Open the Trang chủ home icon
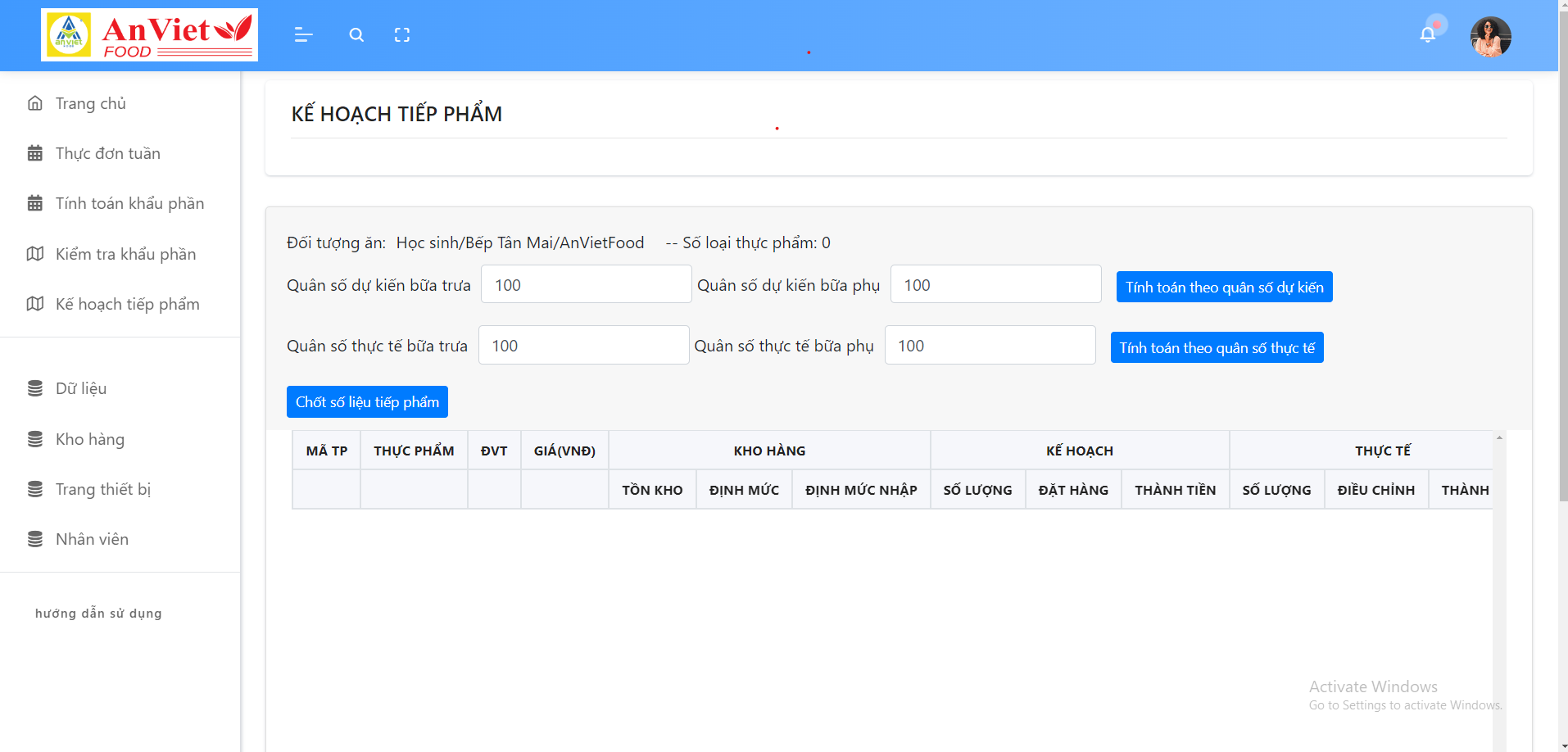 point(34,103)
